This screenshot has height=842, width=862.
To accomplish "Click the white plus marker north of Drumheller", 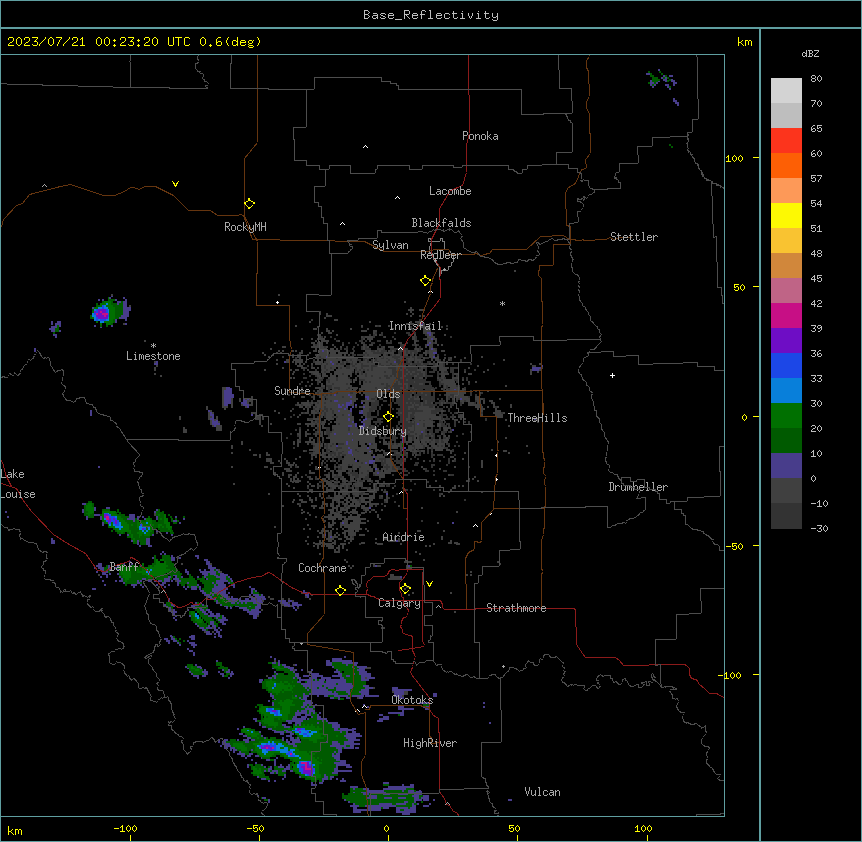I will 612,375.
